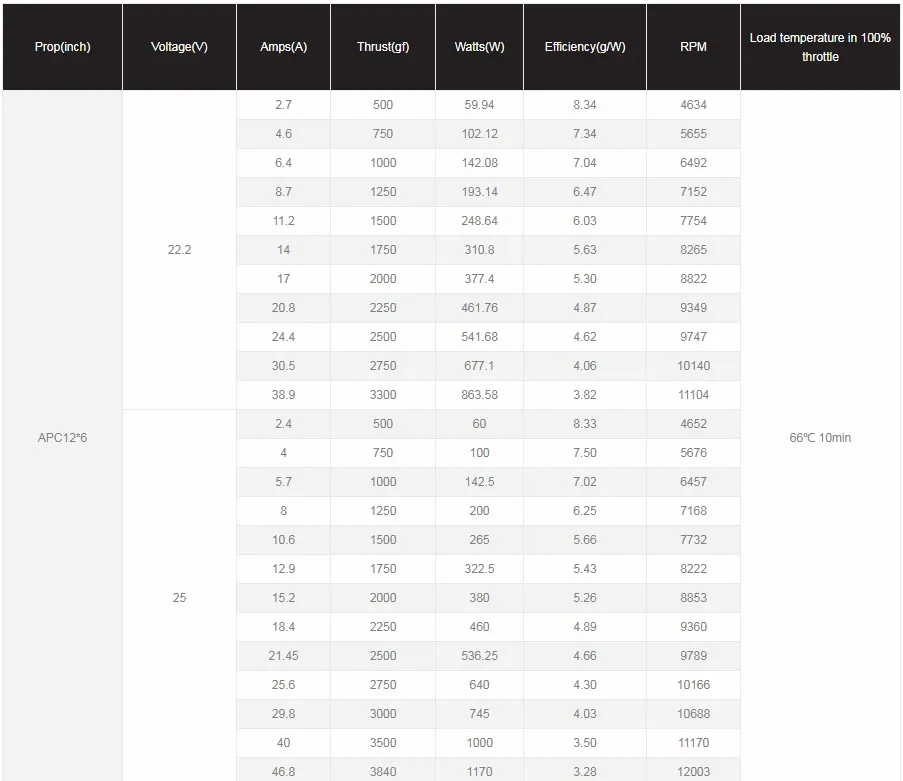
Task: Click the 21.45 amps value
Action: tap(283, 655)
